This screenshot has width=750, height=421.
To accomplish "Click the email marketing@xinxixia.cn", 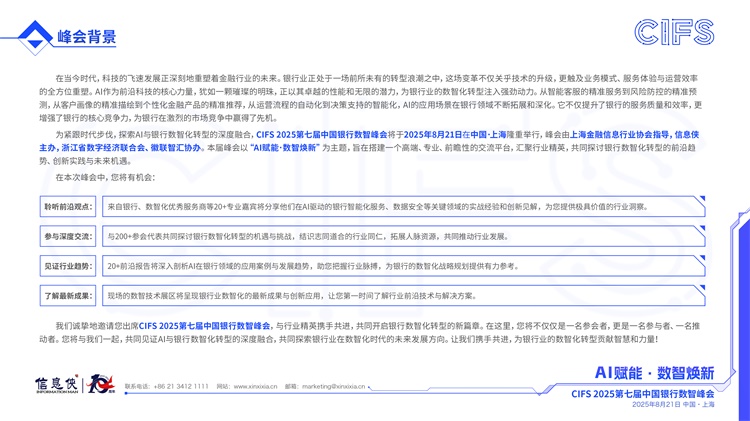I will pos(333,387).
